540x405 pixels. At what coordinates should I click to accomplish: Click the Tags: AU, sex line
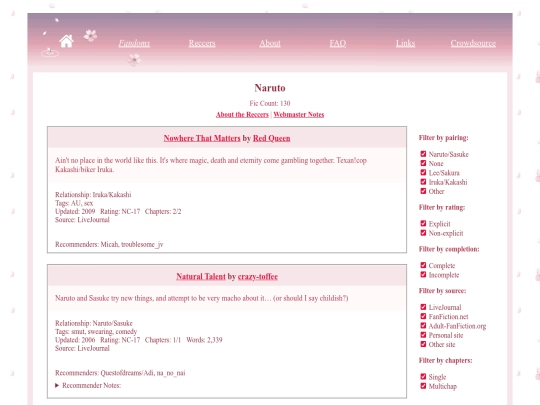pyautogui.click(x=74, y=203)
